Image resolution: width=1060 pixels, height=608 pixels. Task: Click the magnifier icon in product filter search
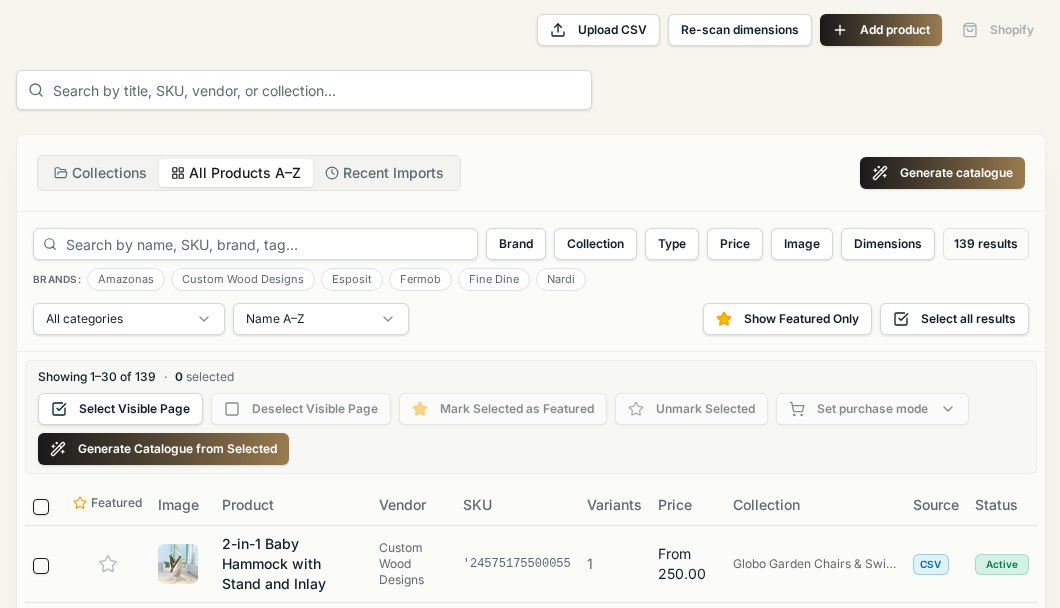[x=50, y=244]
